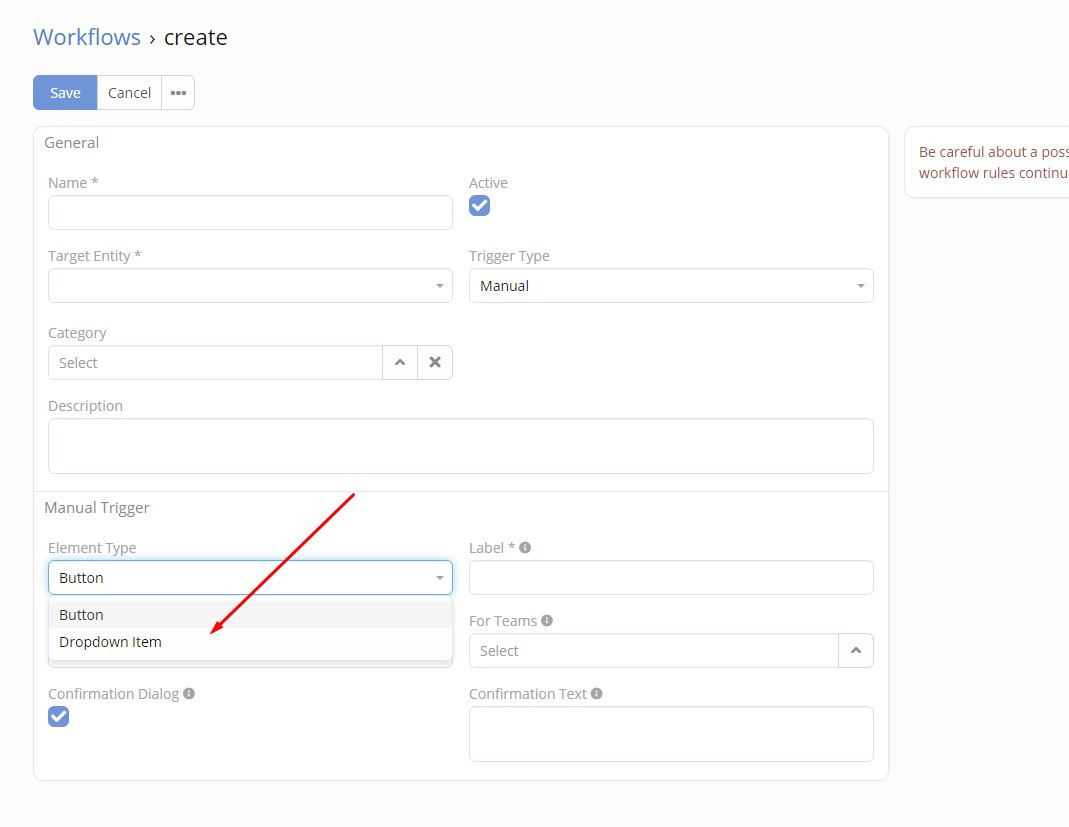
Task: Open the Trigger Type dropdown
Action: click(x=671, y=286)
